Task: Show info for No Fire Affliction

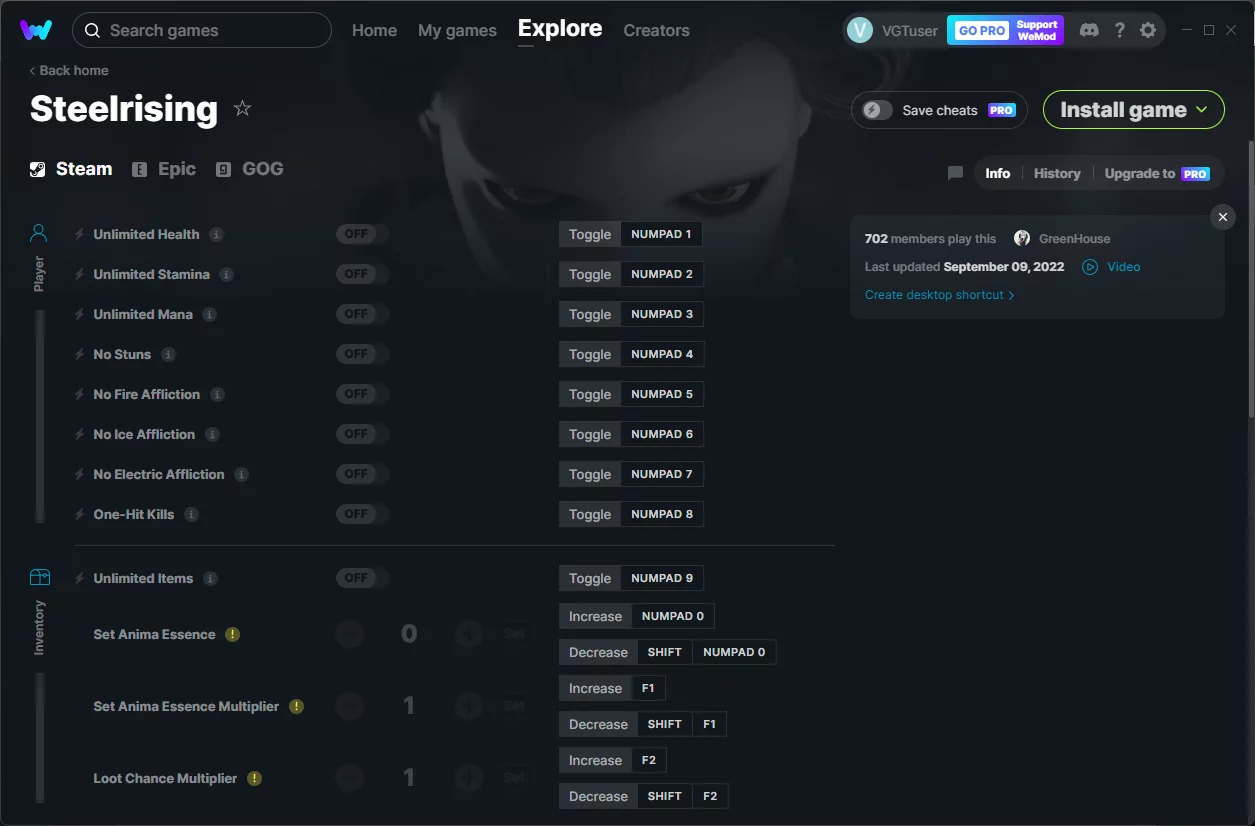Action: pyautogui.click(x=217, y=394)
